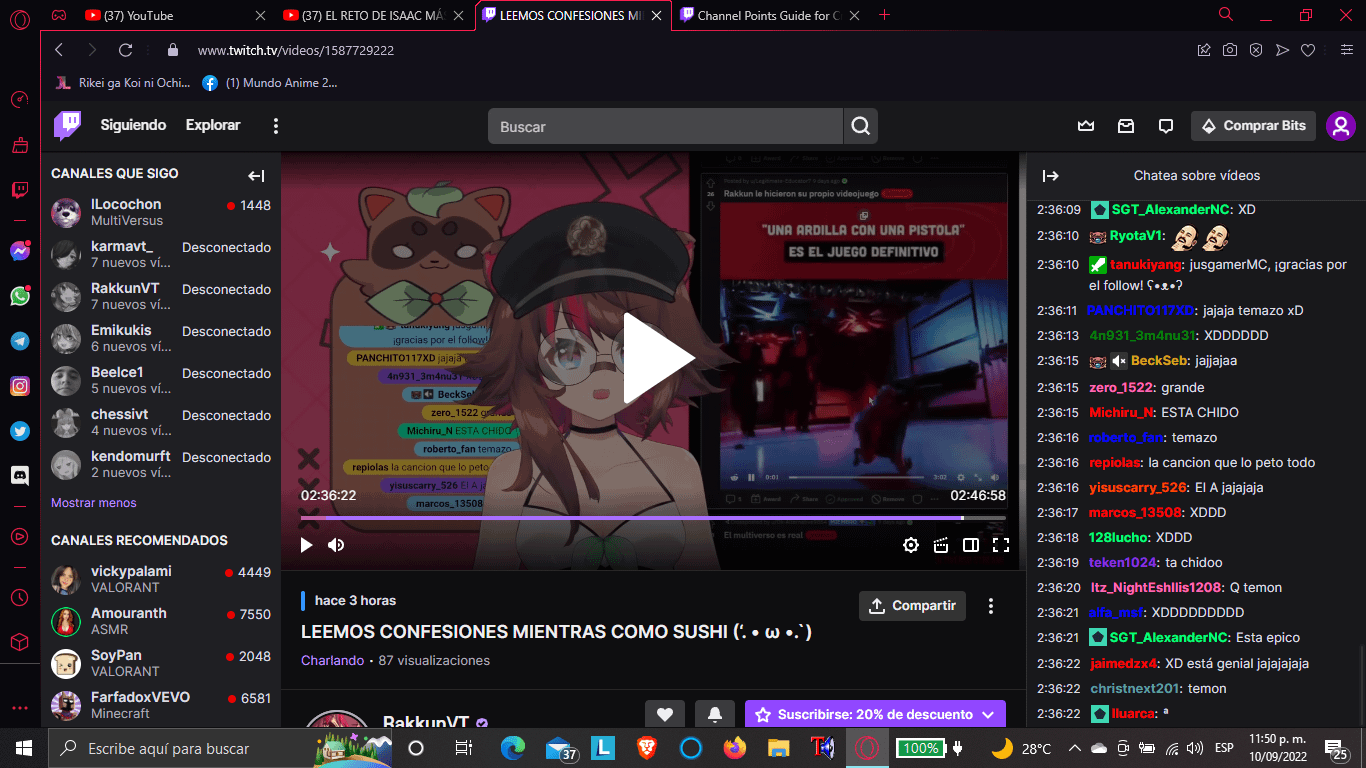Click the search magnifier button on Twitch

click(x=860, y=126)
